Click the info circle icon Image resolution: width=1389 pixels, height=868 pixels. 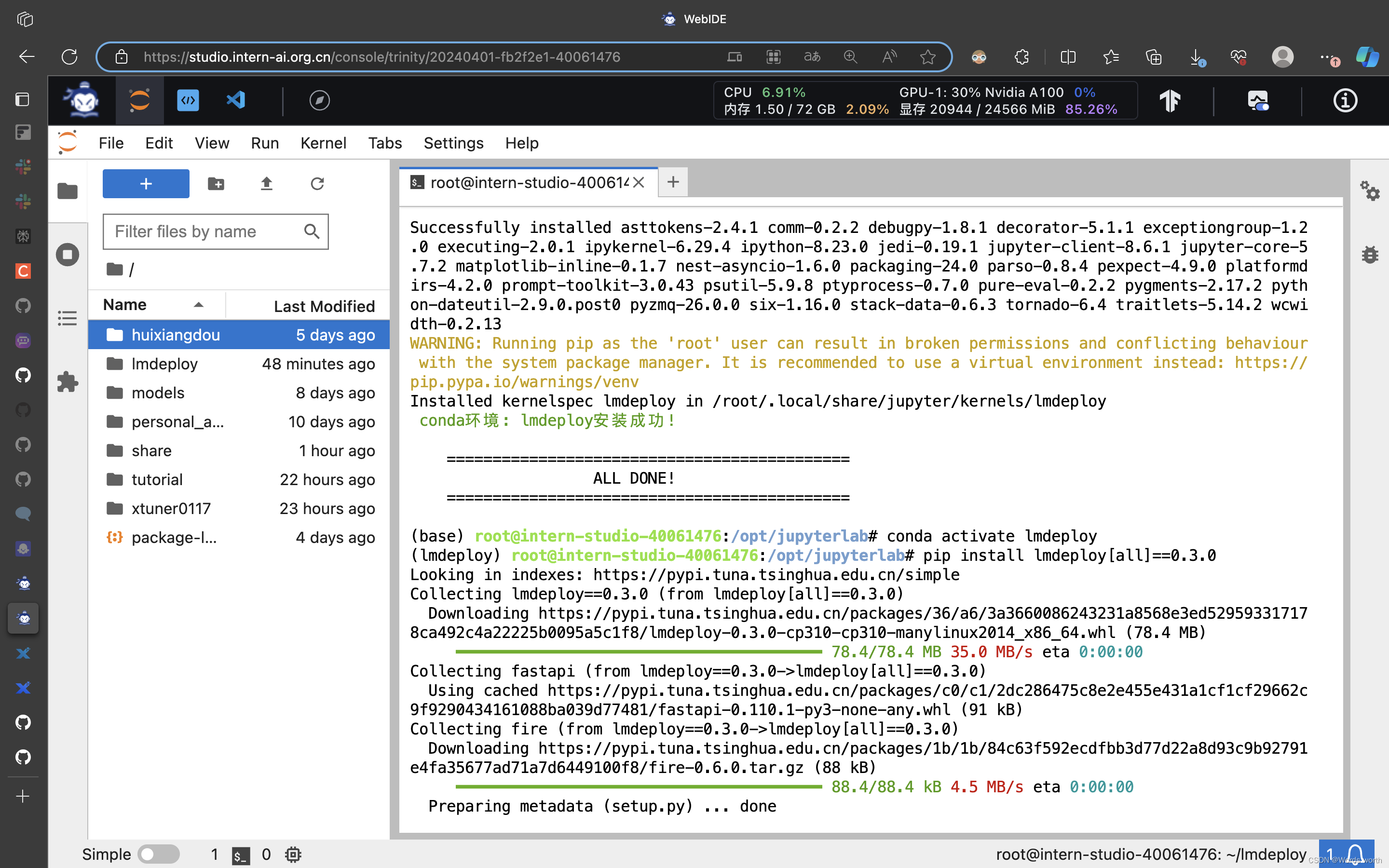pyautogui.click(x=1345, y=100)
